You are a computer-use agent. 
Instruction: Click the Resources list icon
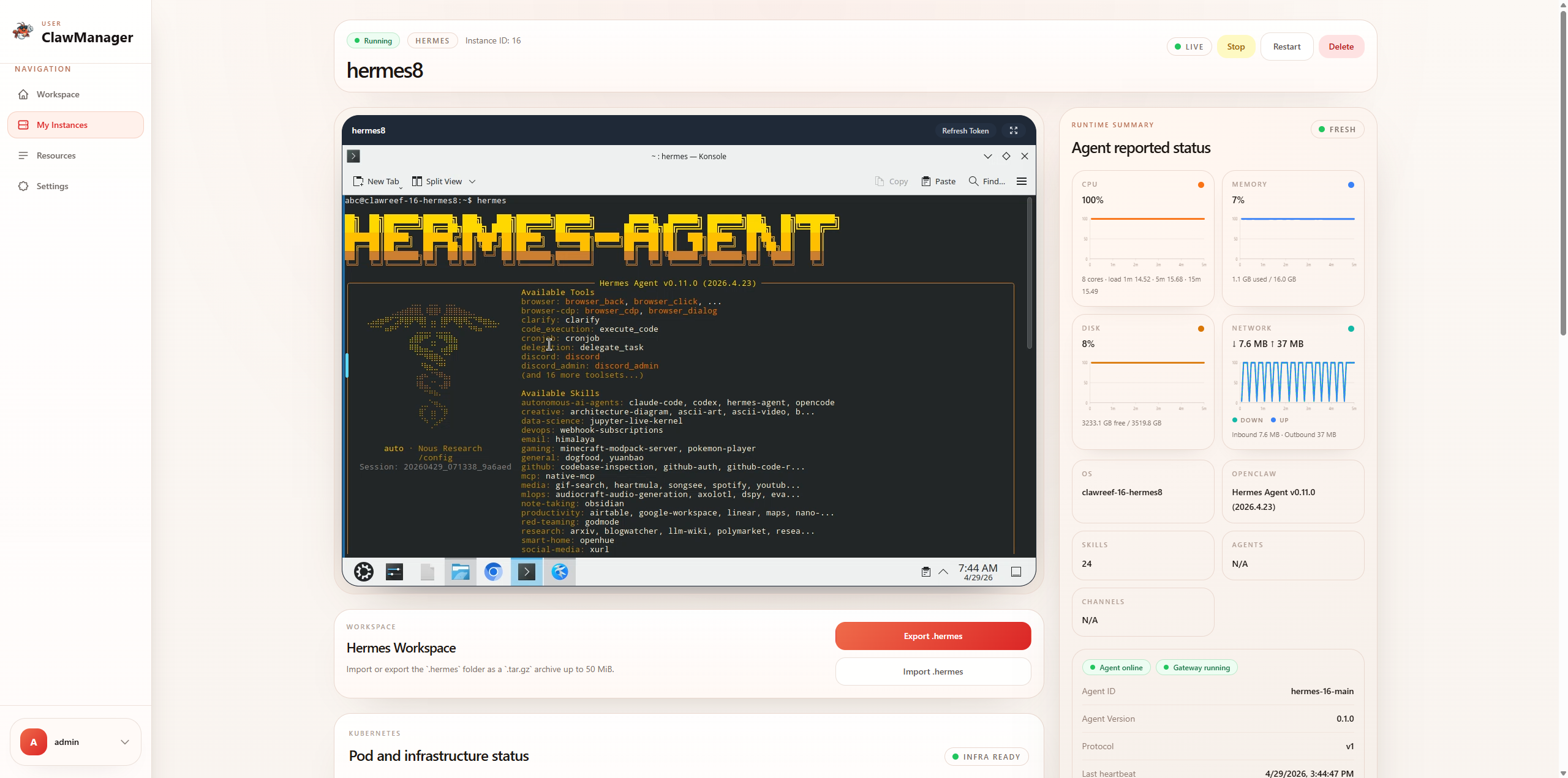(x=23, y=155)
